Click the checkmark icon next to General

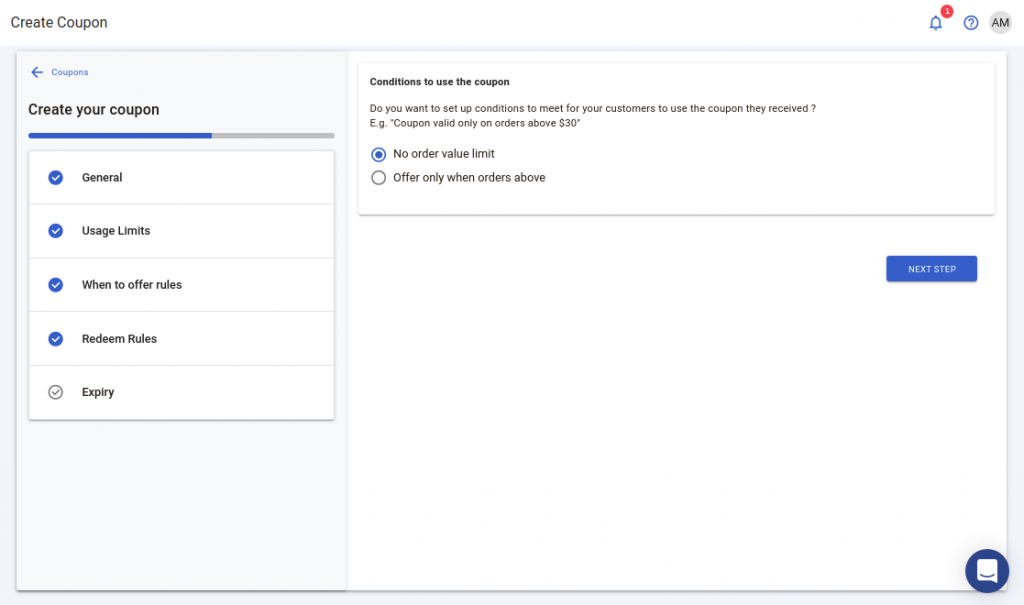point(56,178)
